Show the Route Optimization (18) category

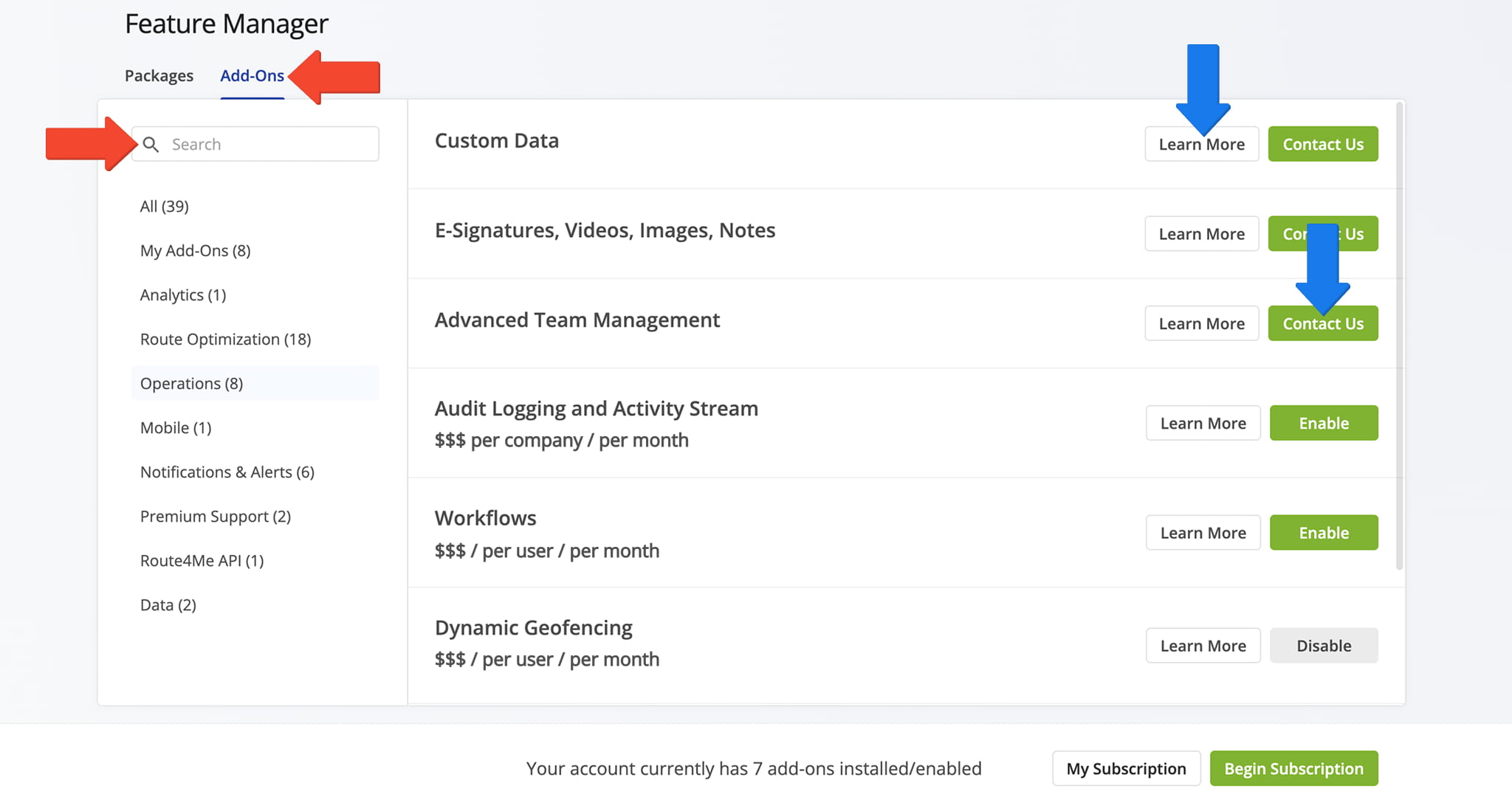tap(226, 339)
